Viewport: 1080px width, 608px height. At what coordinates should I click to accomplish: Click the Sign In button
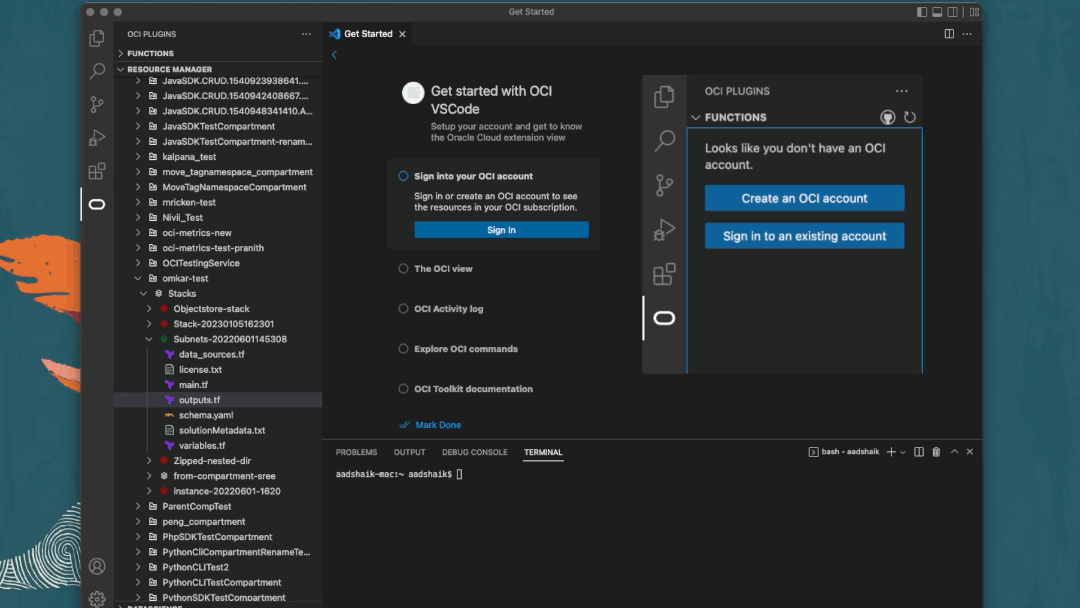pos(501,229)
